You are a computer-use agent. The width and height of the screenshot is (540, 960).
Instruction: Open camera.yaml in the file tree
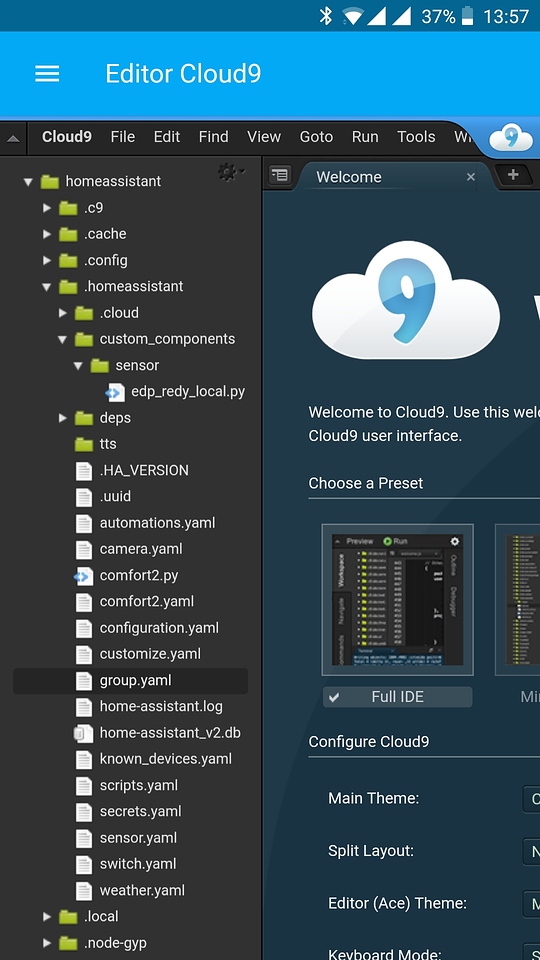[141, 549]
